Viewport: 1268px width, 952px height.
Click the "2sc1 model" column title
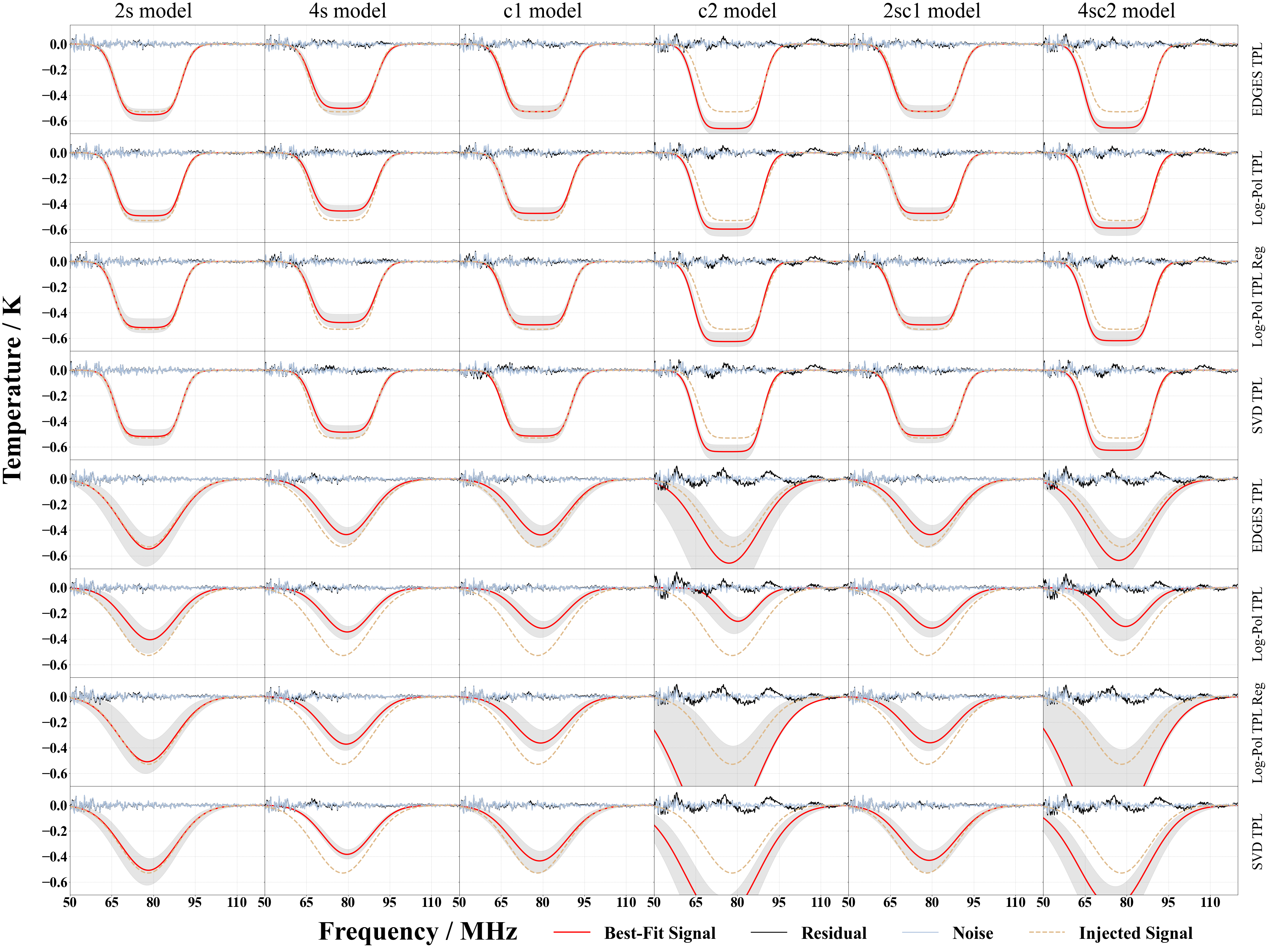[932, 11]
